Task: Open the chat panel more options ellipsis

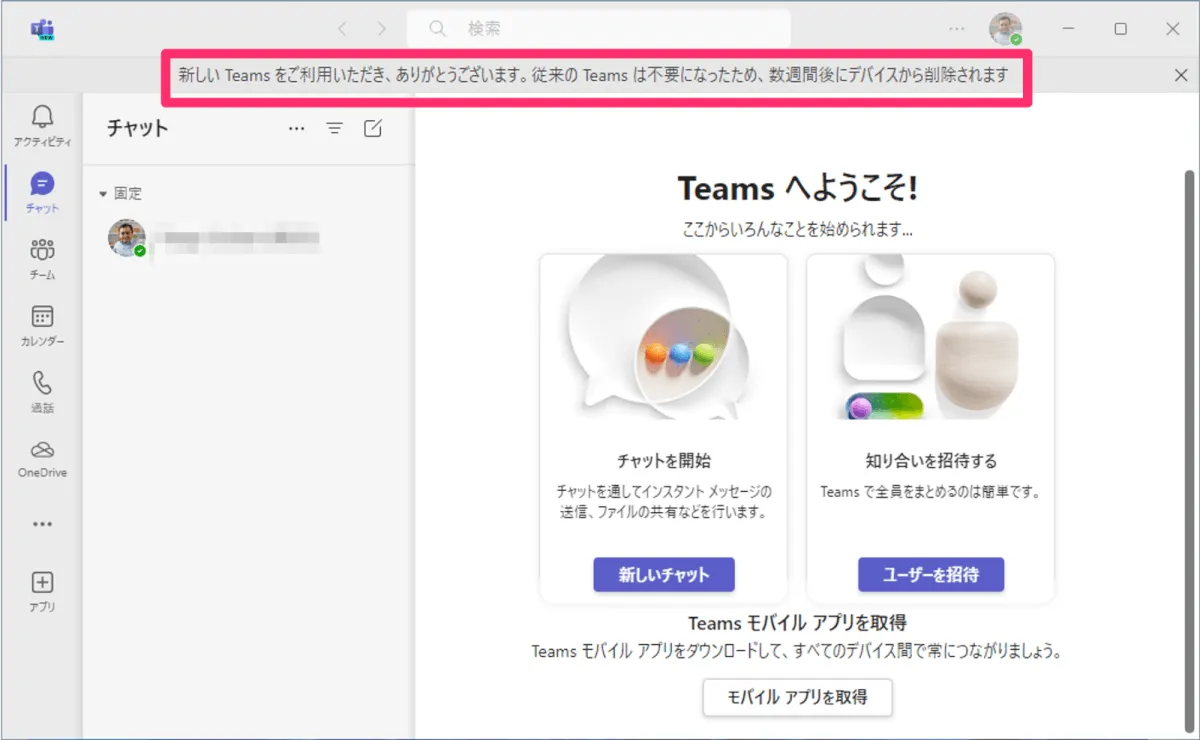Action: tap(296, 128)
